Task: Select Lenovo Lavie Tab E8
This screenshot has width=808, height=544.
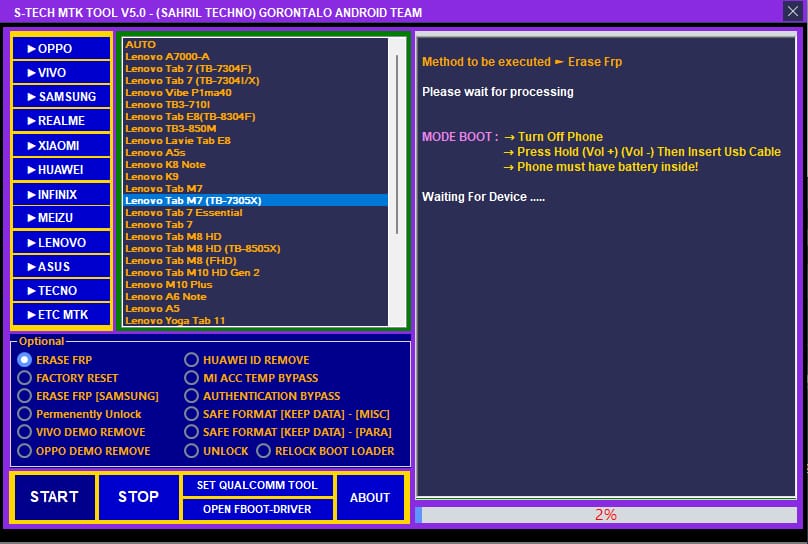Action: tap(256, 140)
